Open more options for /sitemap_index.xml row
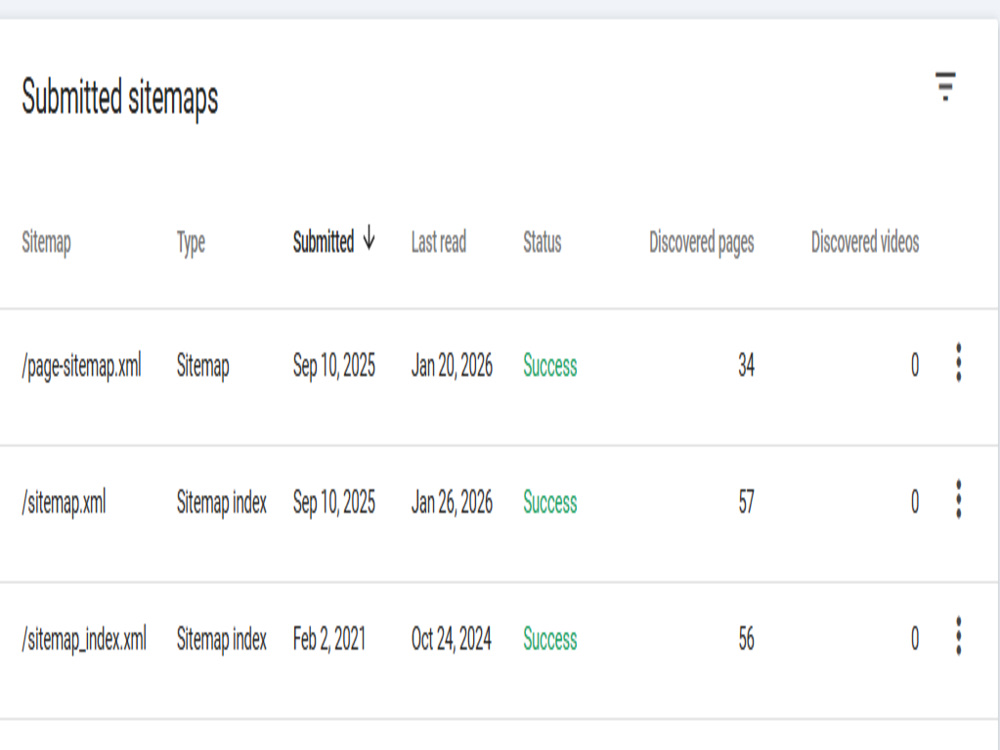The width and height of the screenshot is (1000, 750). point(959,636)
